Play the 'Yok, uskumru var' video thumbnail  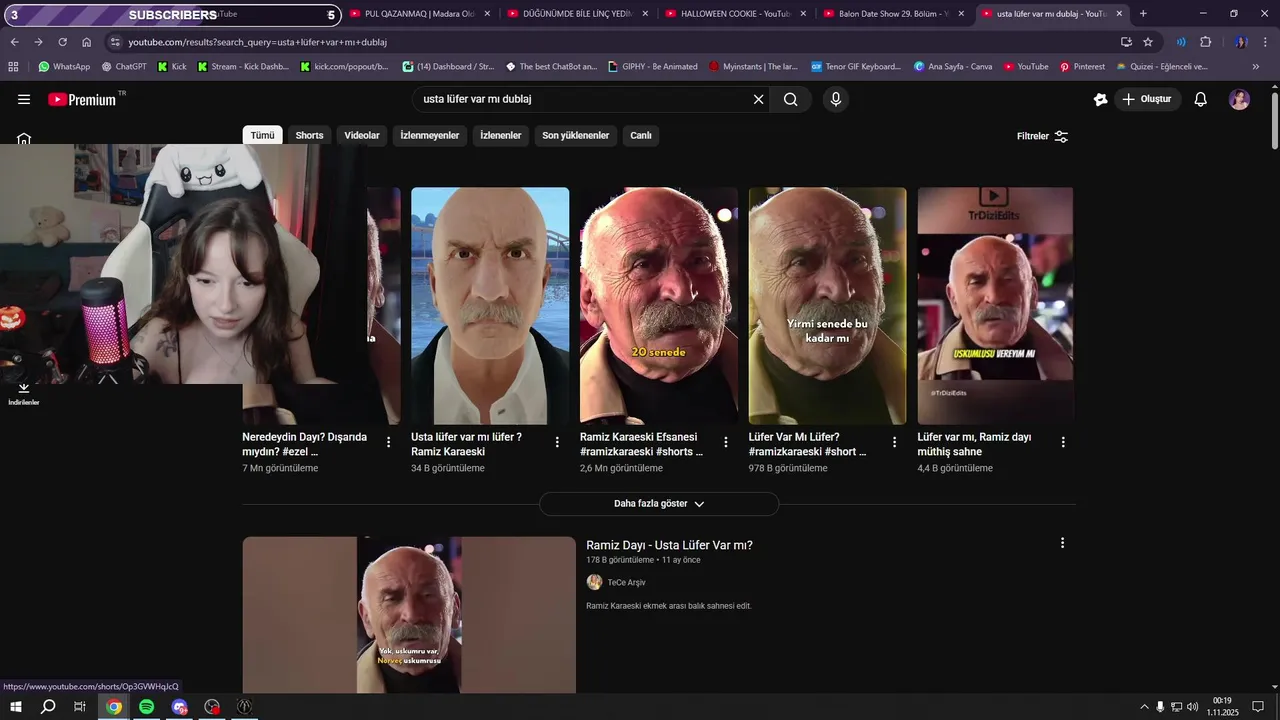(409, 615)
